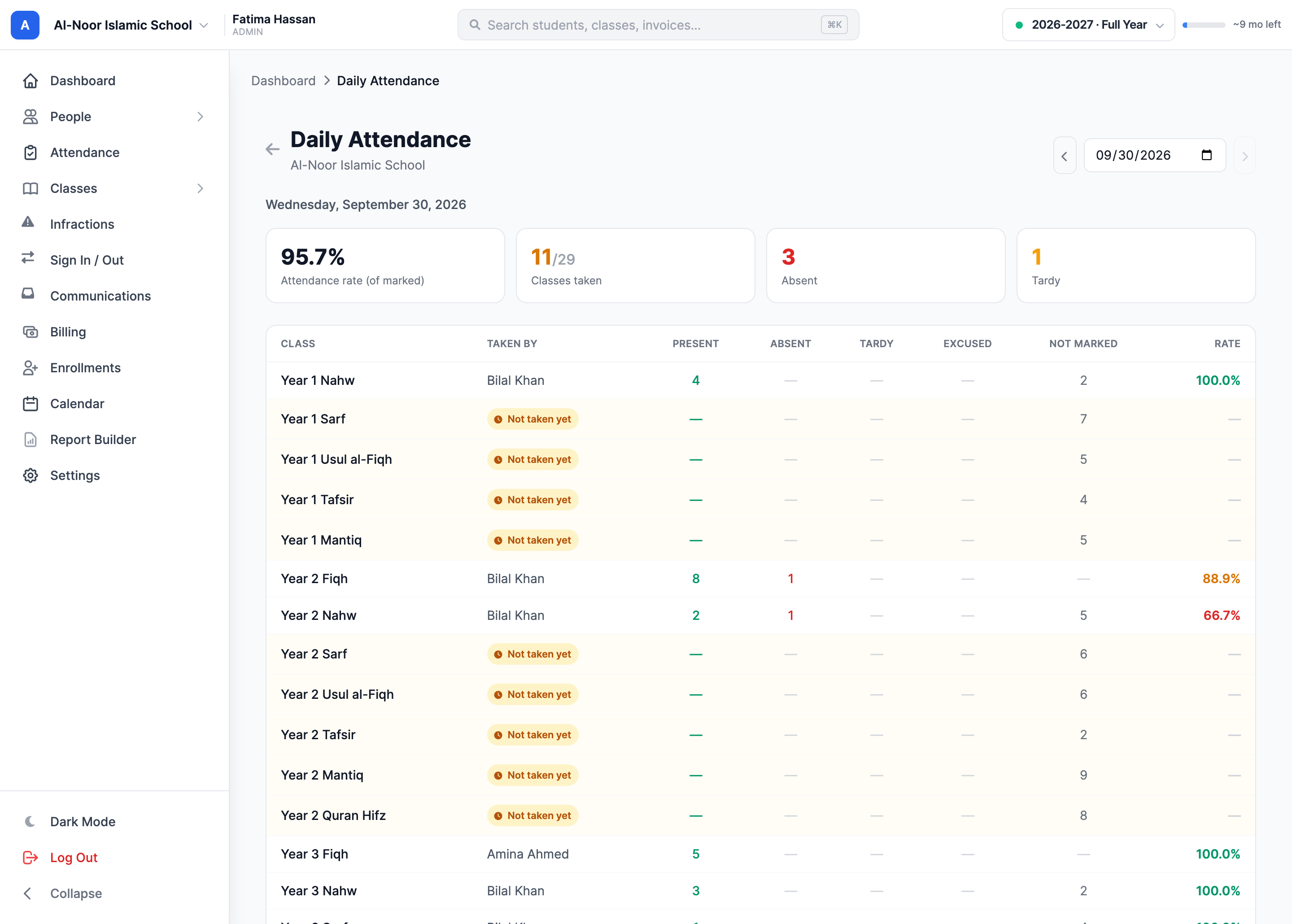Go to previous day with left chevron
The width and height of the screenshot is (1292, 924).
[1065, 155]
